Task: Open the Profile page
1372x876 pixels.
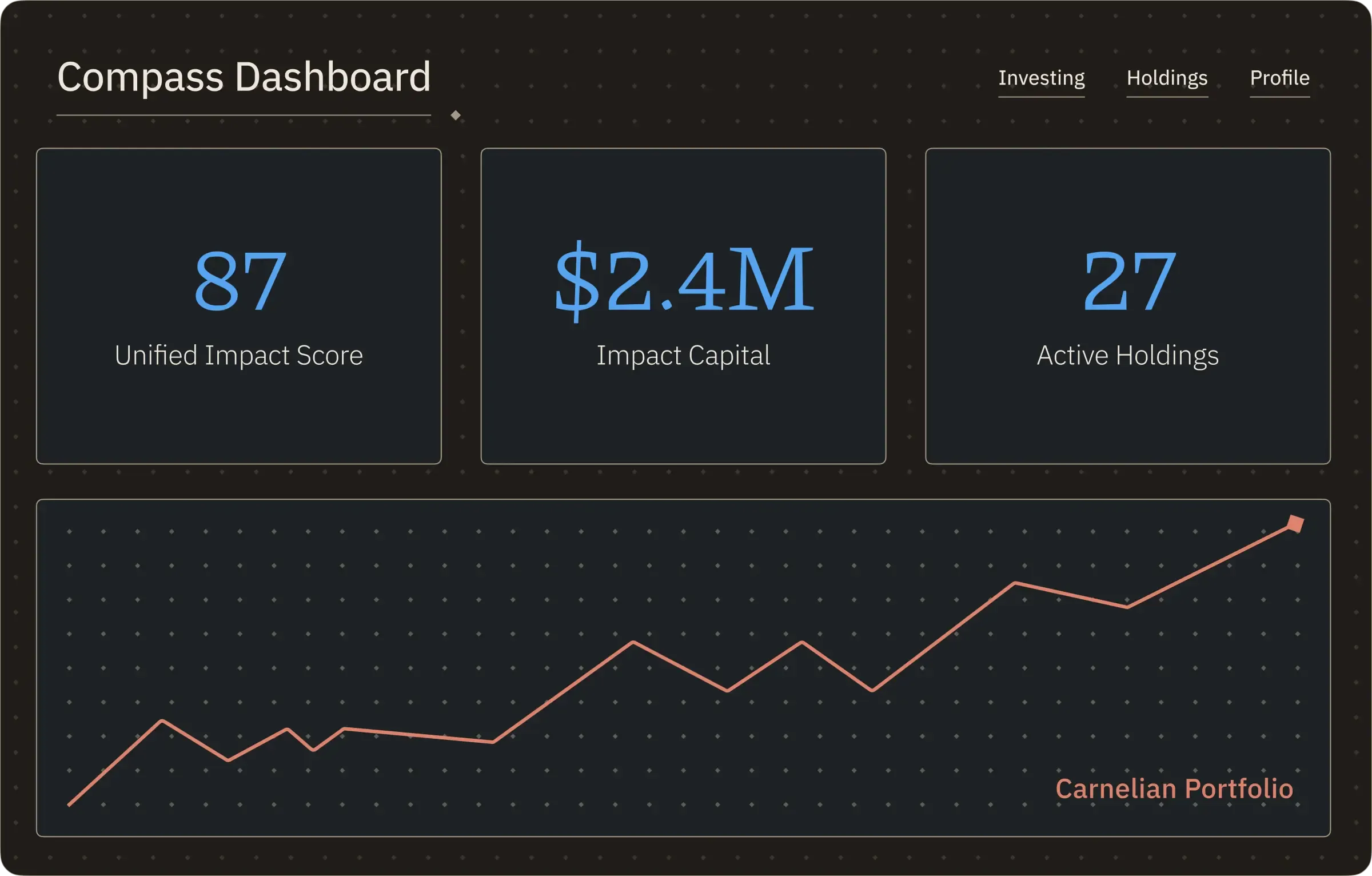Action: (1280, 78)
